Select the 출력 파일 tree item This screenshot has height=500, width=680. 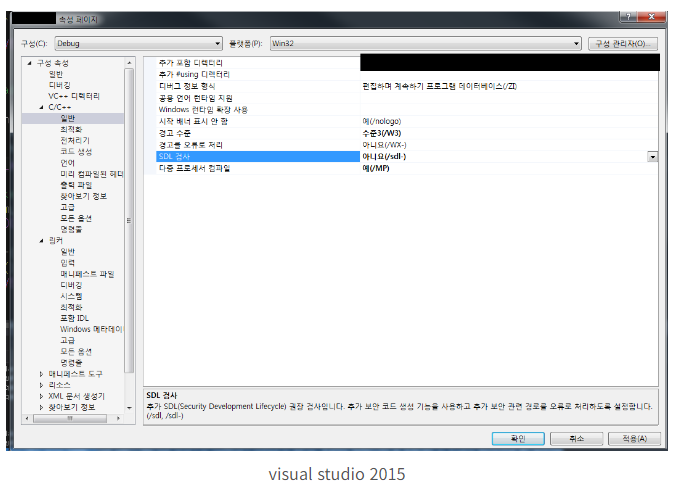(x=76, y=185)
